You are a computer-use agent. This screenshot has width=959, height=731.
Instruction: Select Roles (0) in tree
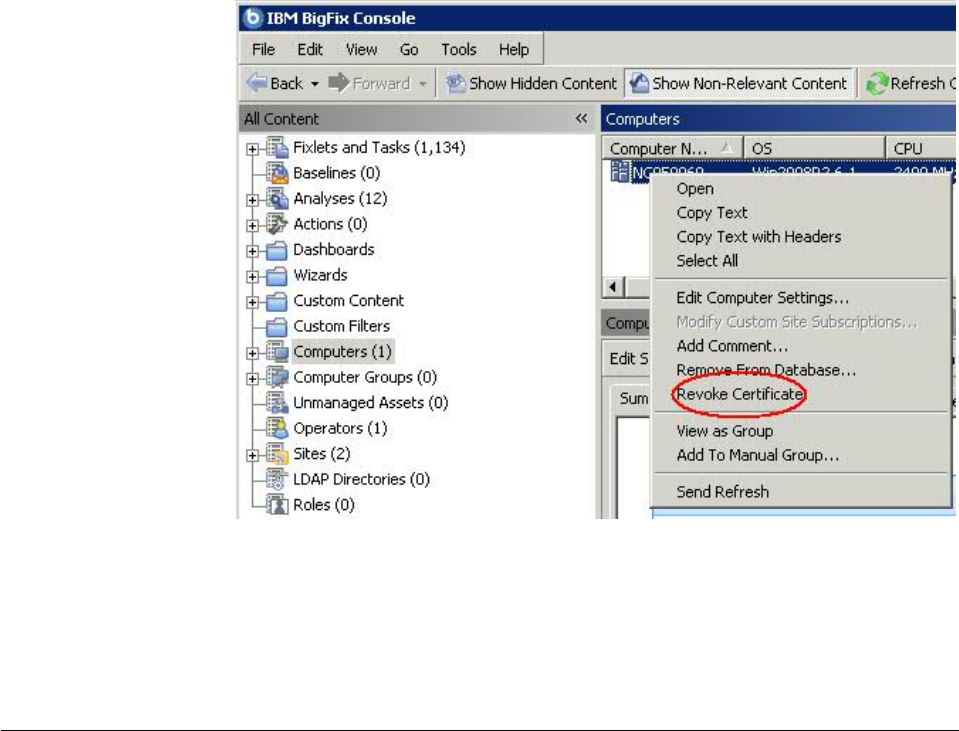coord(324,505)
